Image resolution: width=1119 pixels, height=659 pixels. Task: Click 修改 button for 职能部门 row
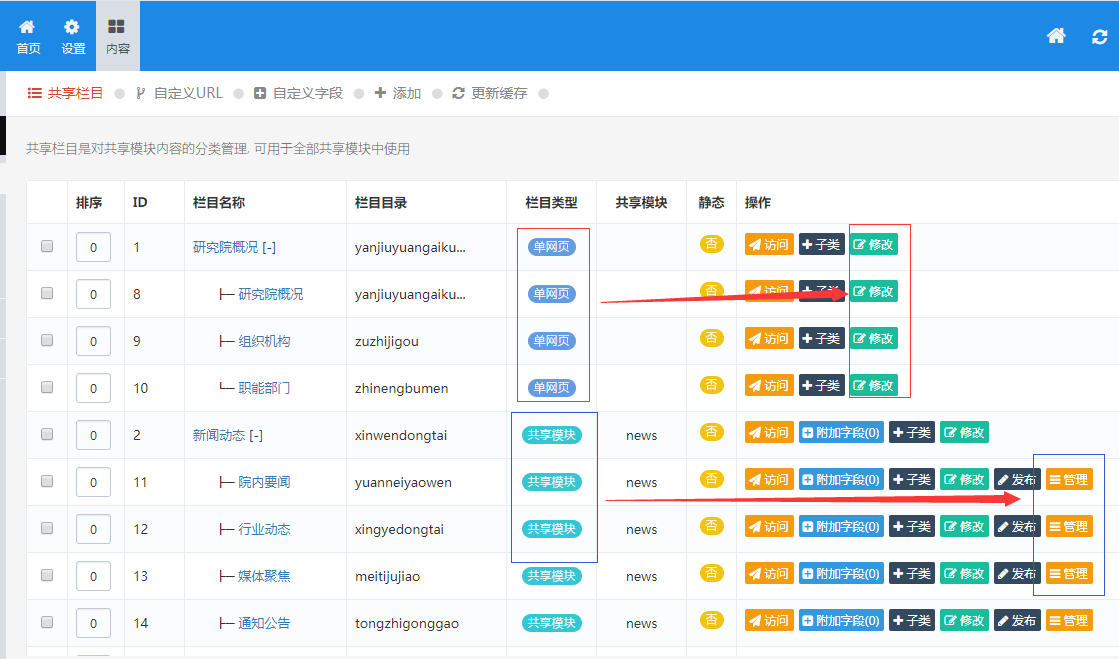pos(874,386)
